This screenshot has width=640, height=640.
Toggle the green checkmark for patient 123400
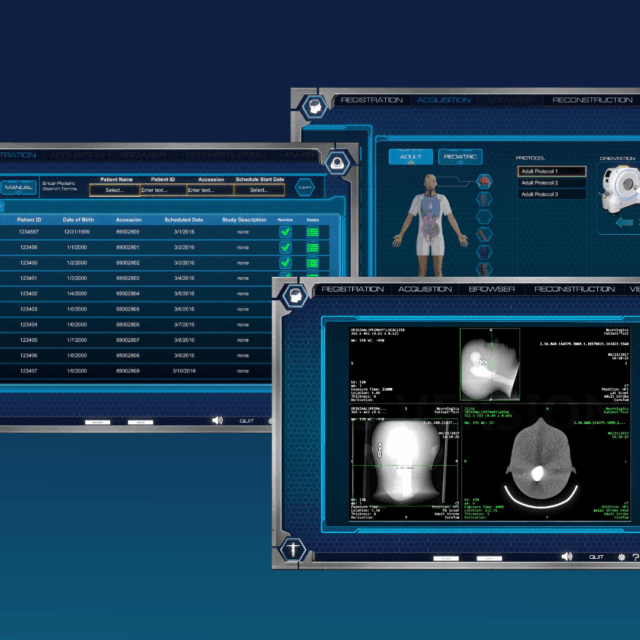pyautogui.click(x=285, y=262)
